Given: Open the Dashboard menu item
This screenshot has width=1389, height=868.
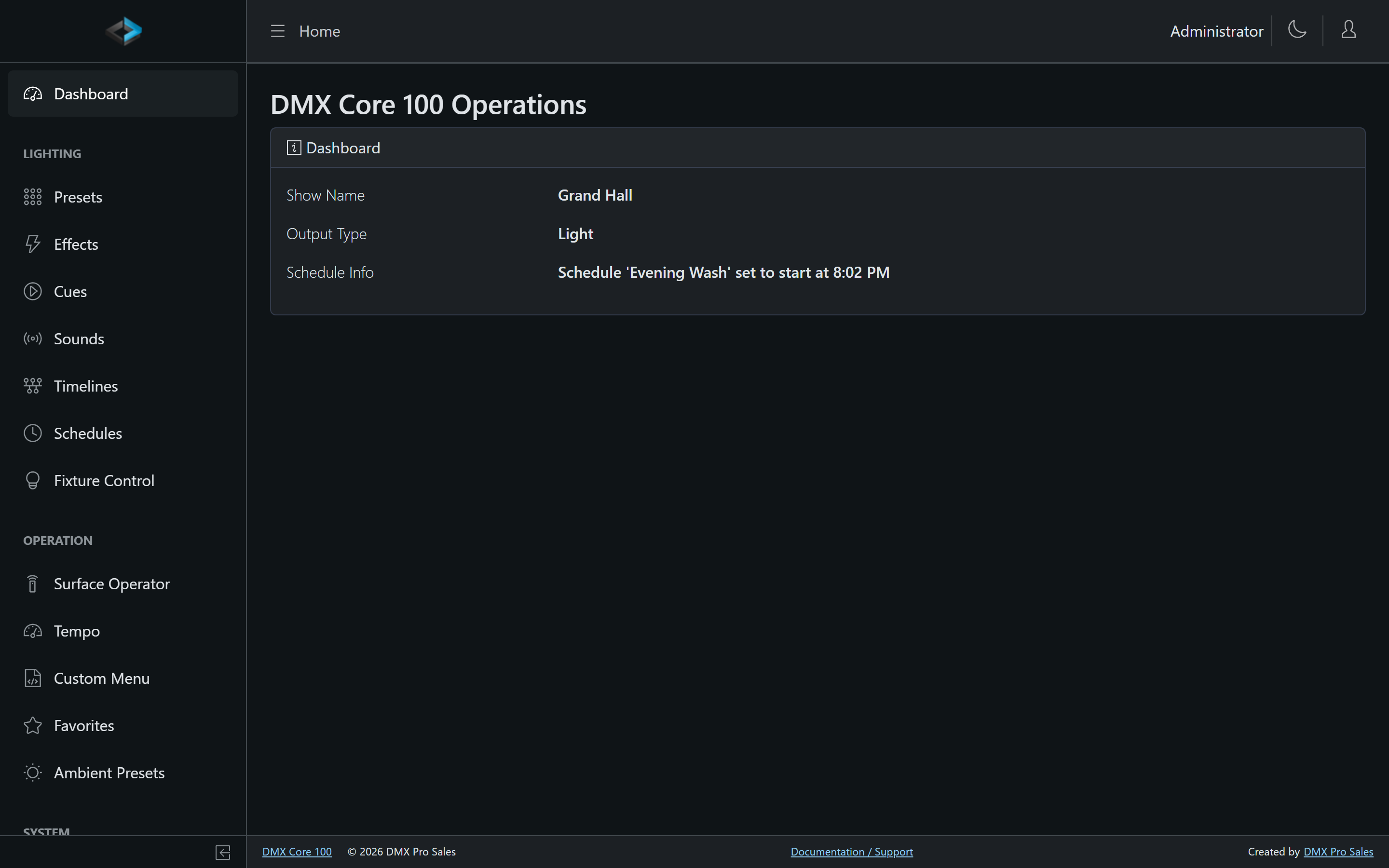Looking at the screenshot, I should 123,94.
